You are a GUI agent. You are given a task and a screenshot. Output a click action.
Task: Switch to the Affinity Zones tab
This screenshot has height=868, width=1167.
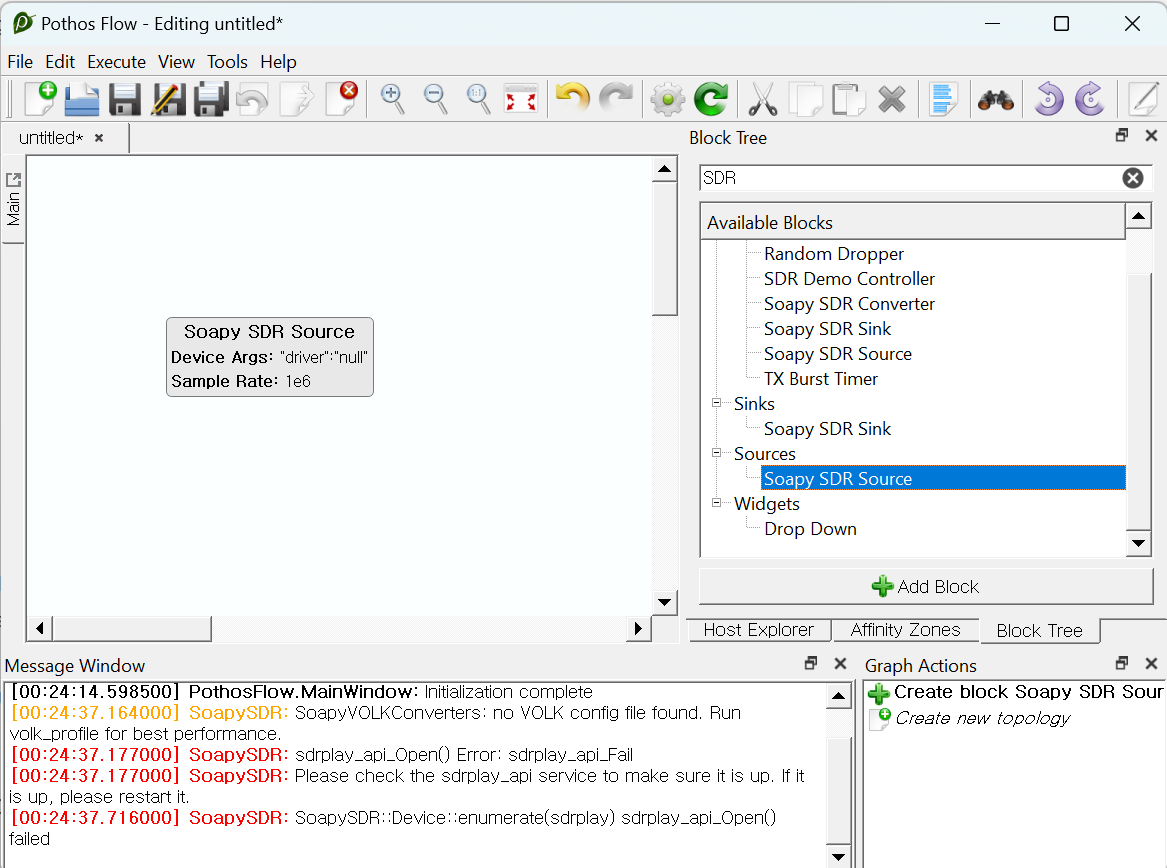(x=905, y=630)
